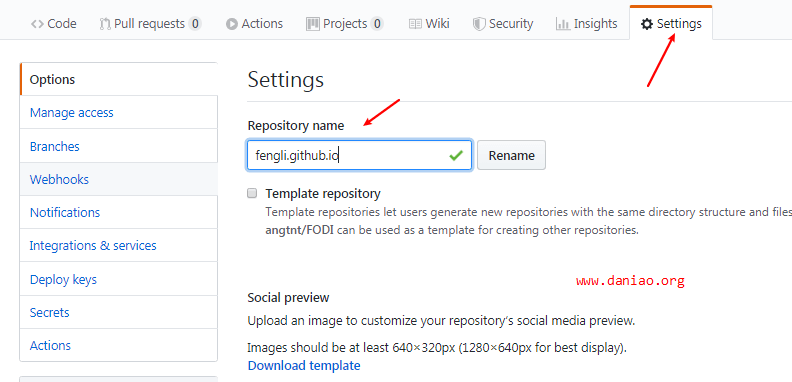Click the Template repository label
This screenshot has height=382, width=792.
[323, 194]
